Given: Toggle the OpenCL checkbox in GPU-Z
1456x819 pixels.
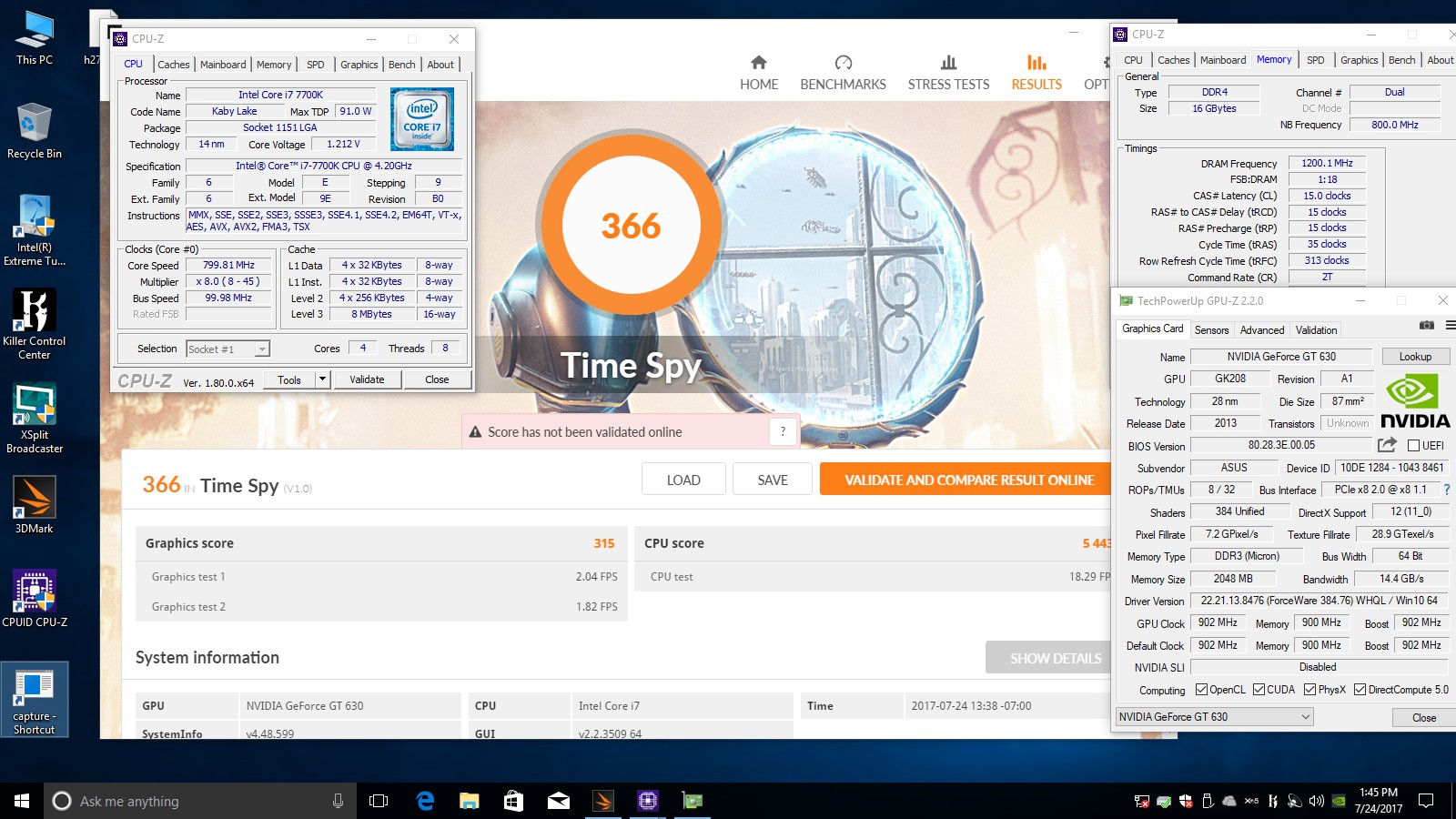Looking at the screenshot, I should pos(1201,689).
